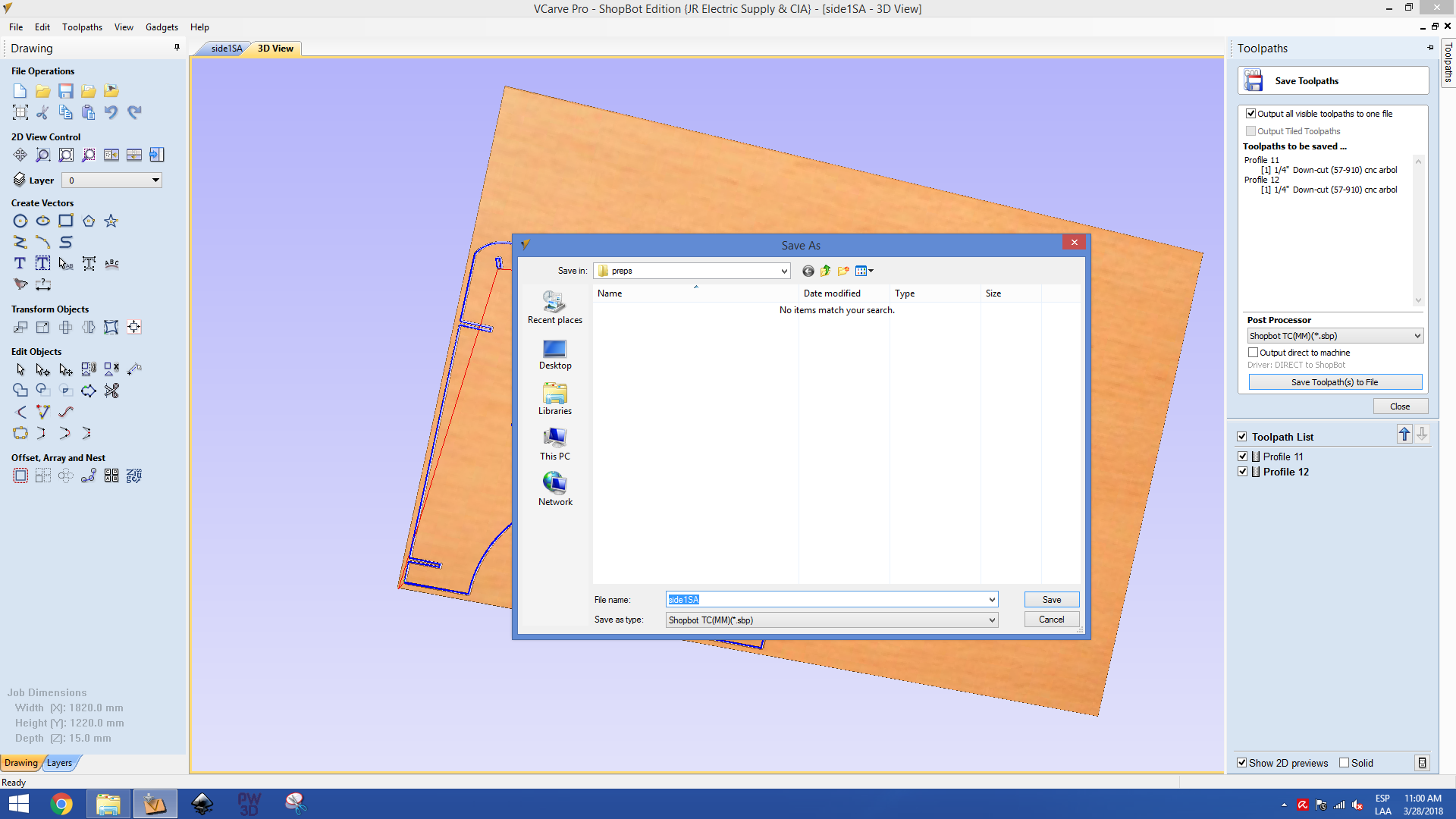Toggle Output Tiled Toolpaths checkbox
The width and height of the screenshot is (1456, 819).
pos(1252,131)
